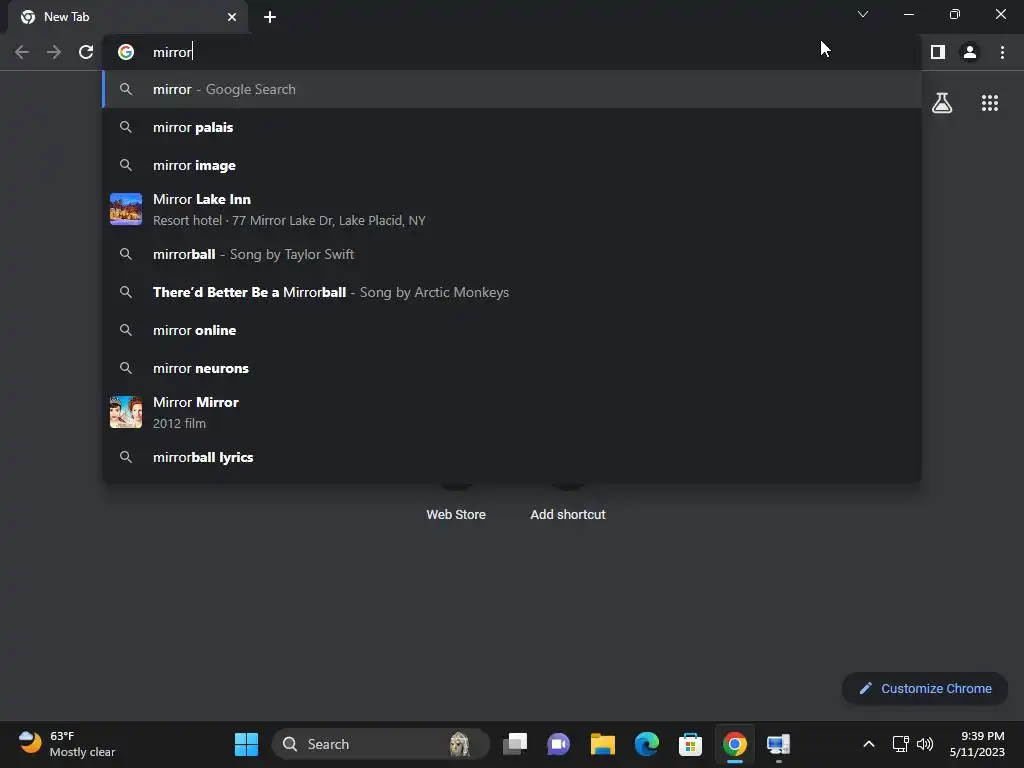
Task: Select 'mirror image' suggestion
Action: pyautogui.click(x=512, y=165)
